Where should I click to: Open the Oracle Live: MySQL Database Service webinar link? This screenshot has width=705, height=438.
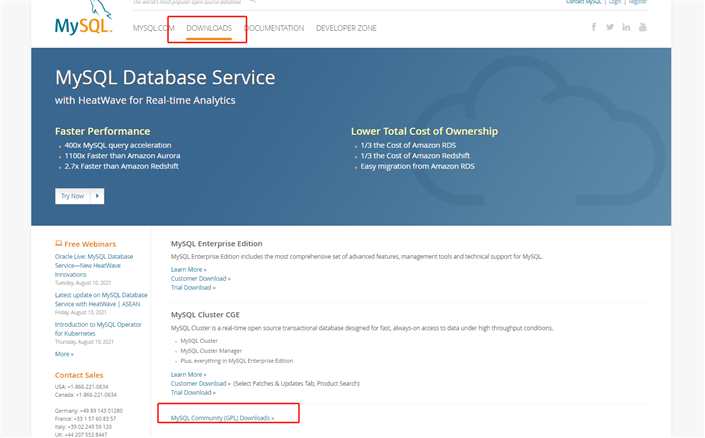94,265
